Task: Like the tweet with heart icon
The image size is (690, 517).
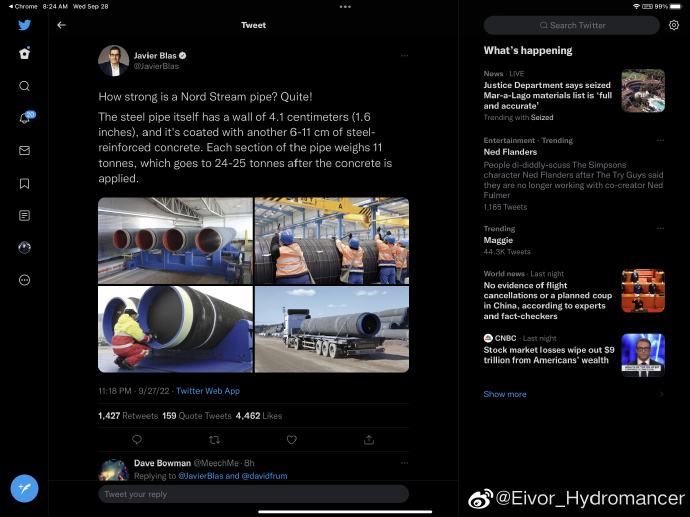Action: click(x=291, y=440)
